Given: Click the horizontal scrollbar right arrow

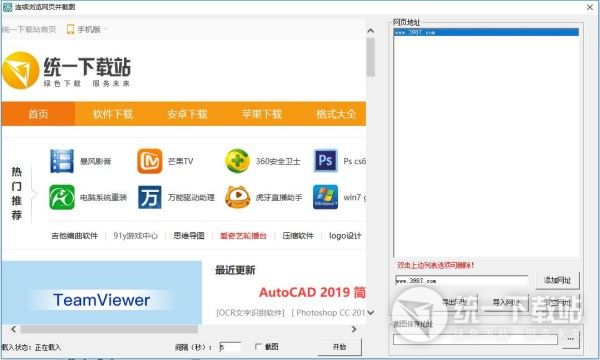Looking at the screenshot, I should [x=354, y=329].
